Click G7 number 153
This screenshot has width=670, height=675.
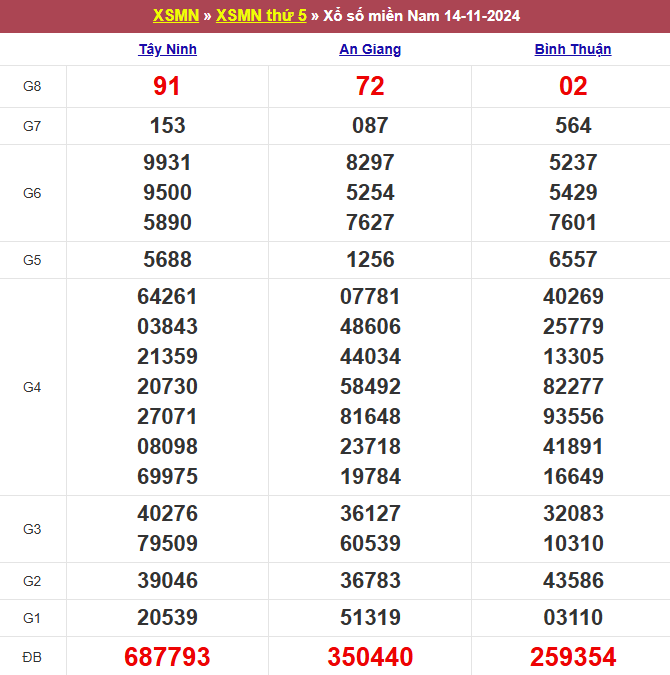168,126
